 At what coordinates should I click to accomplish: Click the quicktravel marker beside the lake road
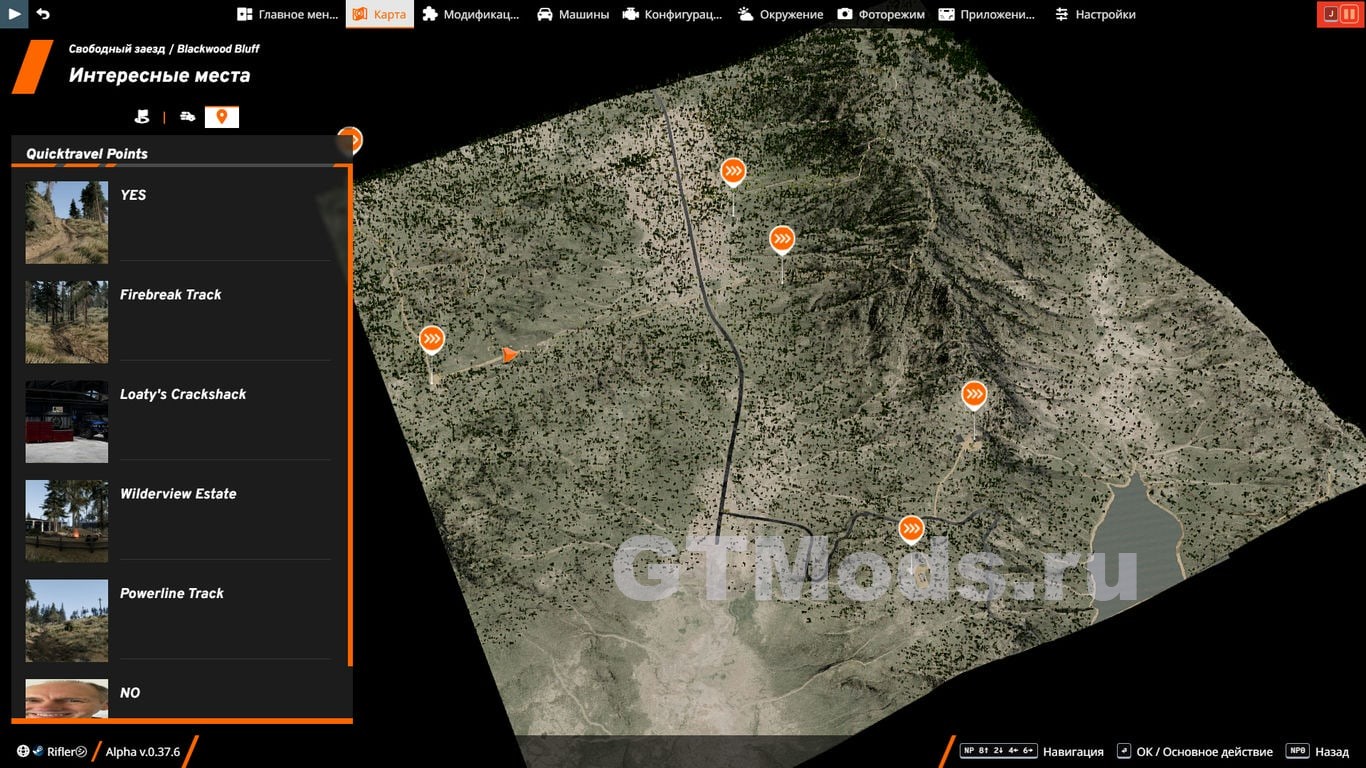(x=911, y=528)
